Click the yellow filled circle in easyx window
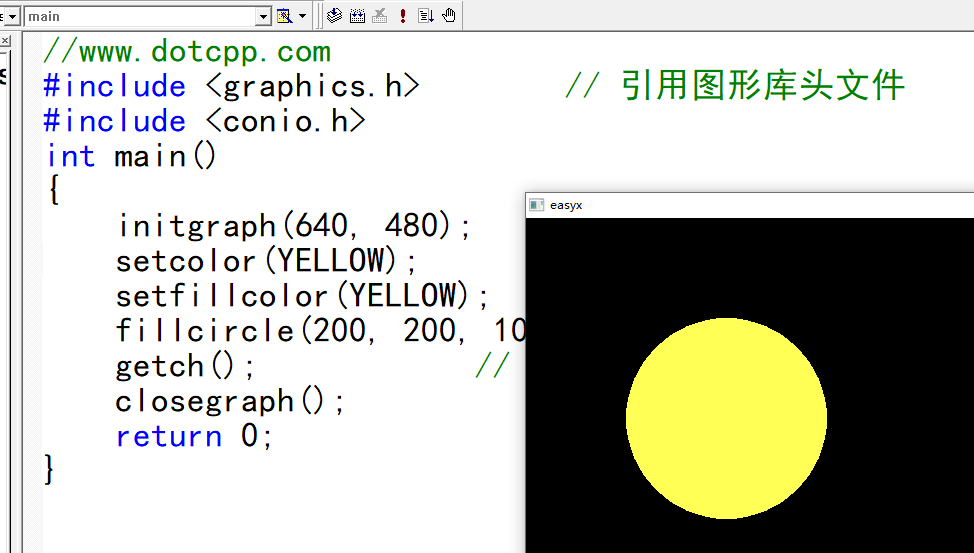 coord(726,418)
